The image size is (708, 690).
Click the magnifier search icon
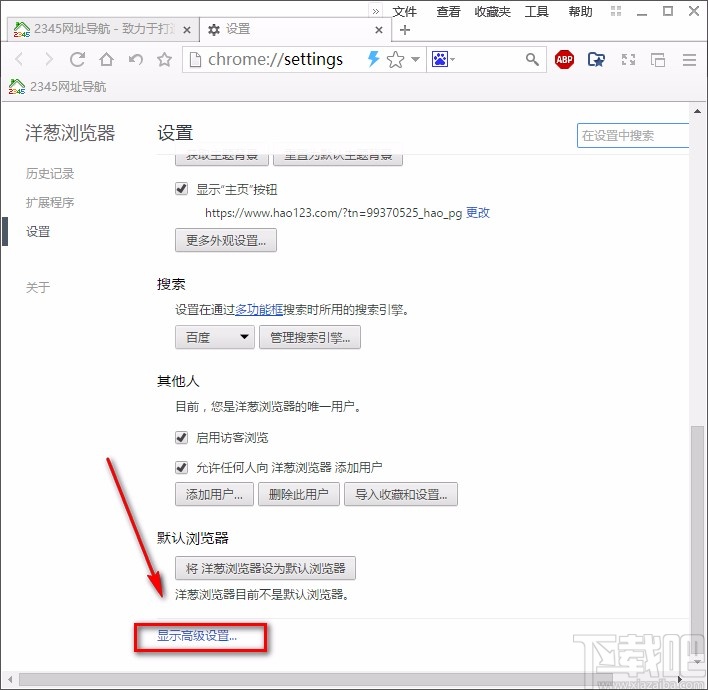point(532,59)
